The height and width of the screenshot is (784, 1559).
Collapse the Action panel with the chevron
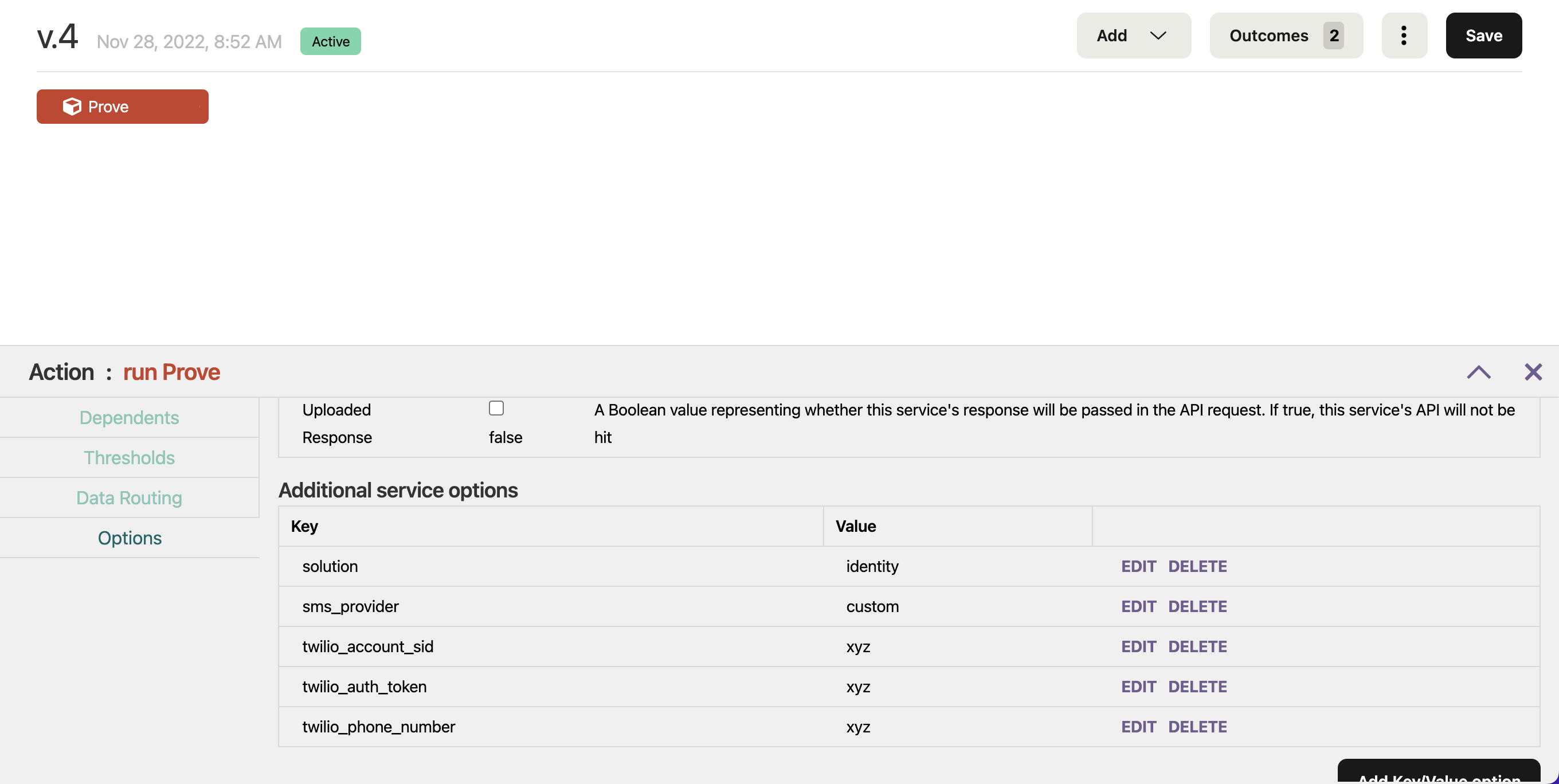(x=1479, y=371)
